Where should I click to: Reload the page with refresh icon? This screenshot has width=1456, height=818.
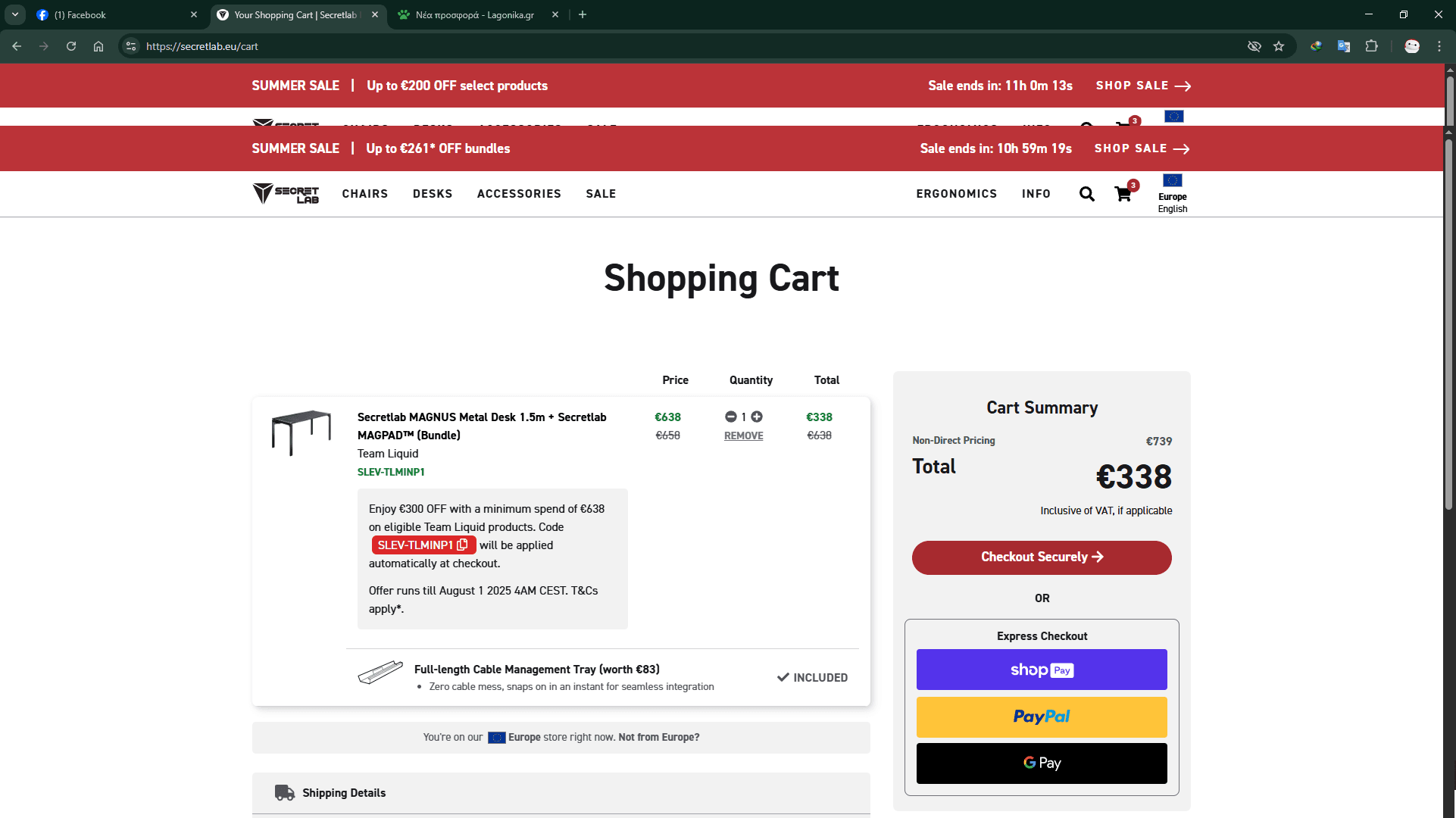[71, 46]
